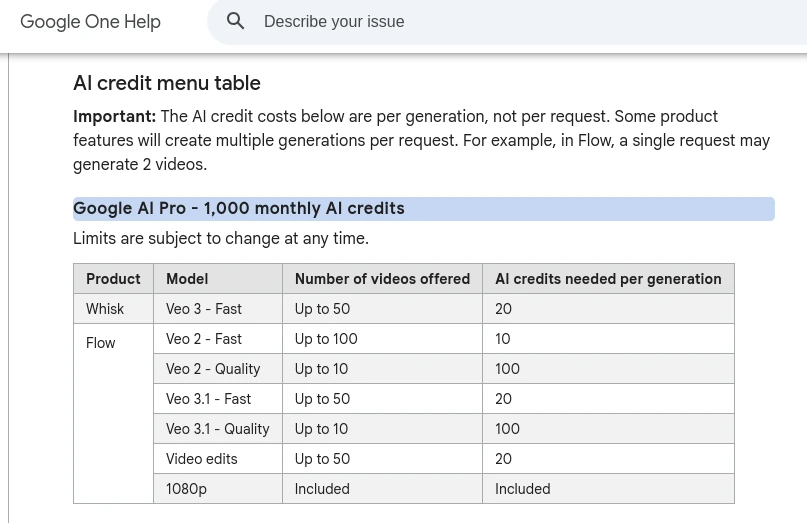Click credits value '10' for Veo 2 - Fast
807x523 pixels.
(x=608, y=339)
